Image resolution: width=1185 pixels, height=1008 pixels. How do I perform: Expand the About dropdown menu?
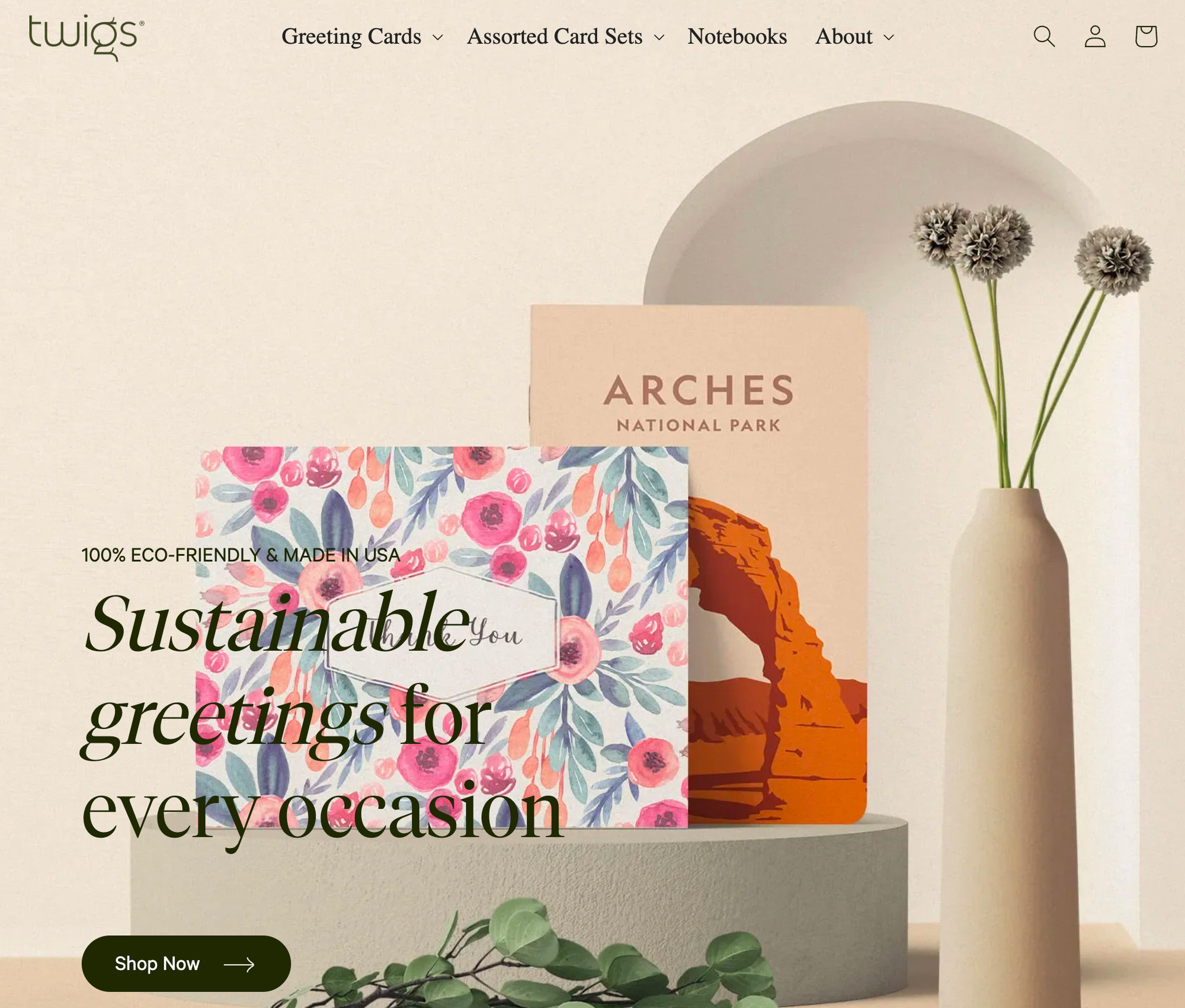click(854, 36)
